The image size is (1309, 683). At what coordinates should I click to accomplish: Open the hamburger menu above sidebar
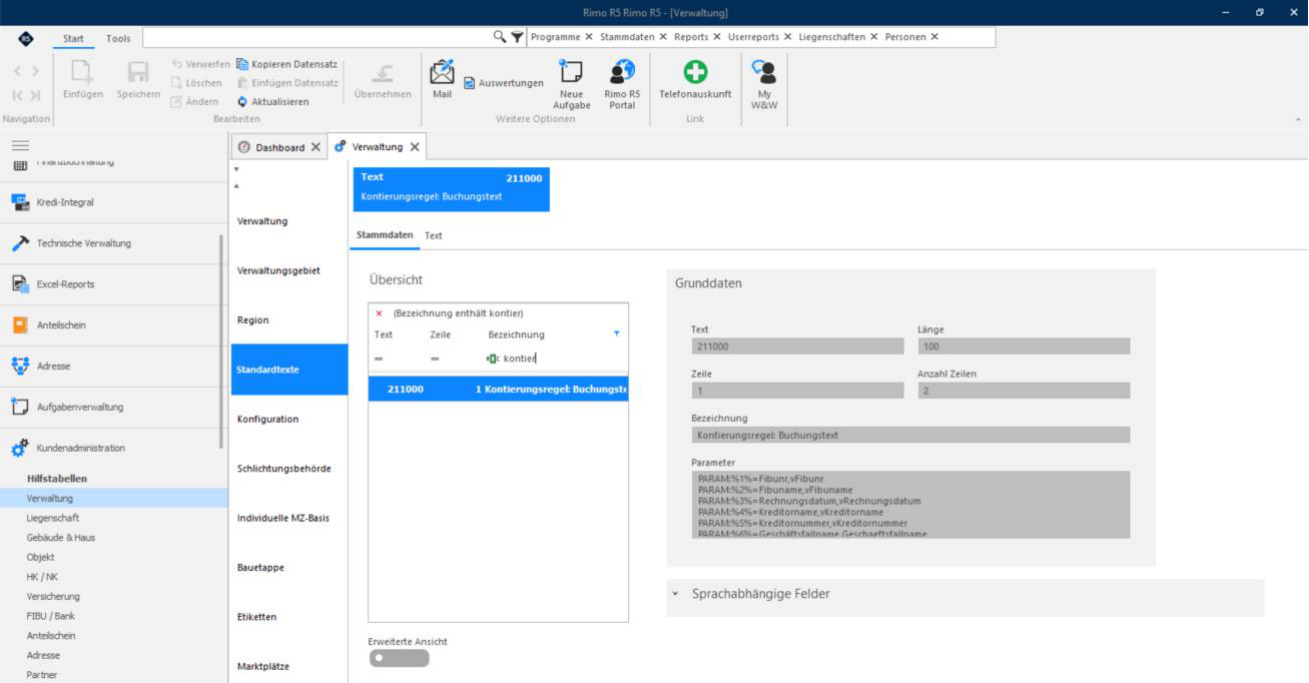pyautogui.click(x=21, y=145)
